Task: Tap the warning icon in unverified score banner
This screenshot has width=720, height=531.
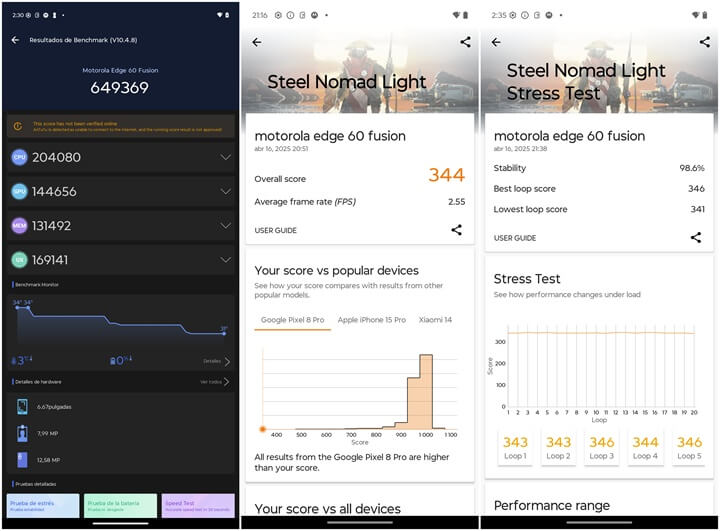Action: (18, 126)
